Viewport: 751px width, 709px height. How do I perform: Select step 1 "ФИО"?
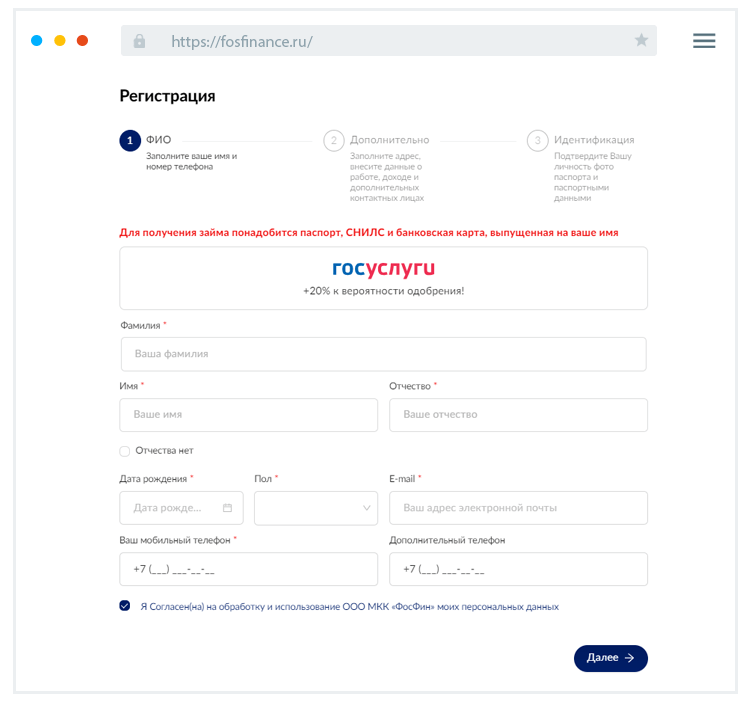click(130, 140)
